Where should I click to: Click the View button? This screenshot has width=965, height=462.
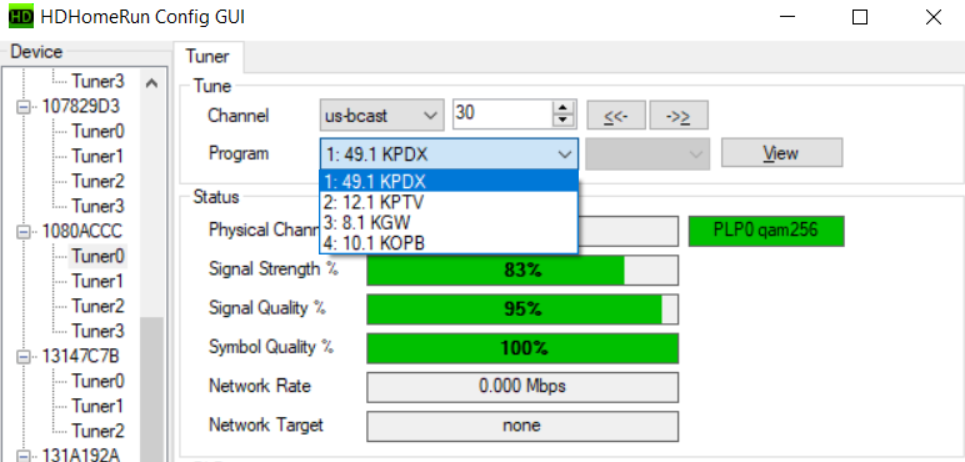click(x=781, y=153)
